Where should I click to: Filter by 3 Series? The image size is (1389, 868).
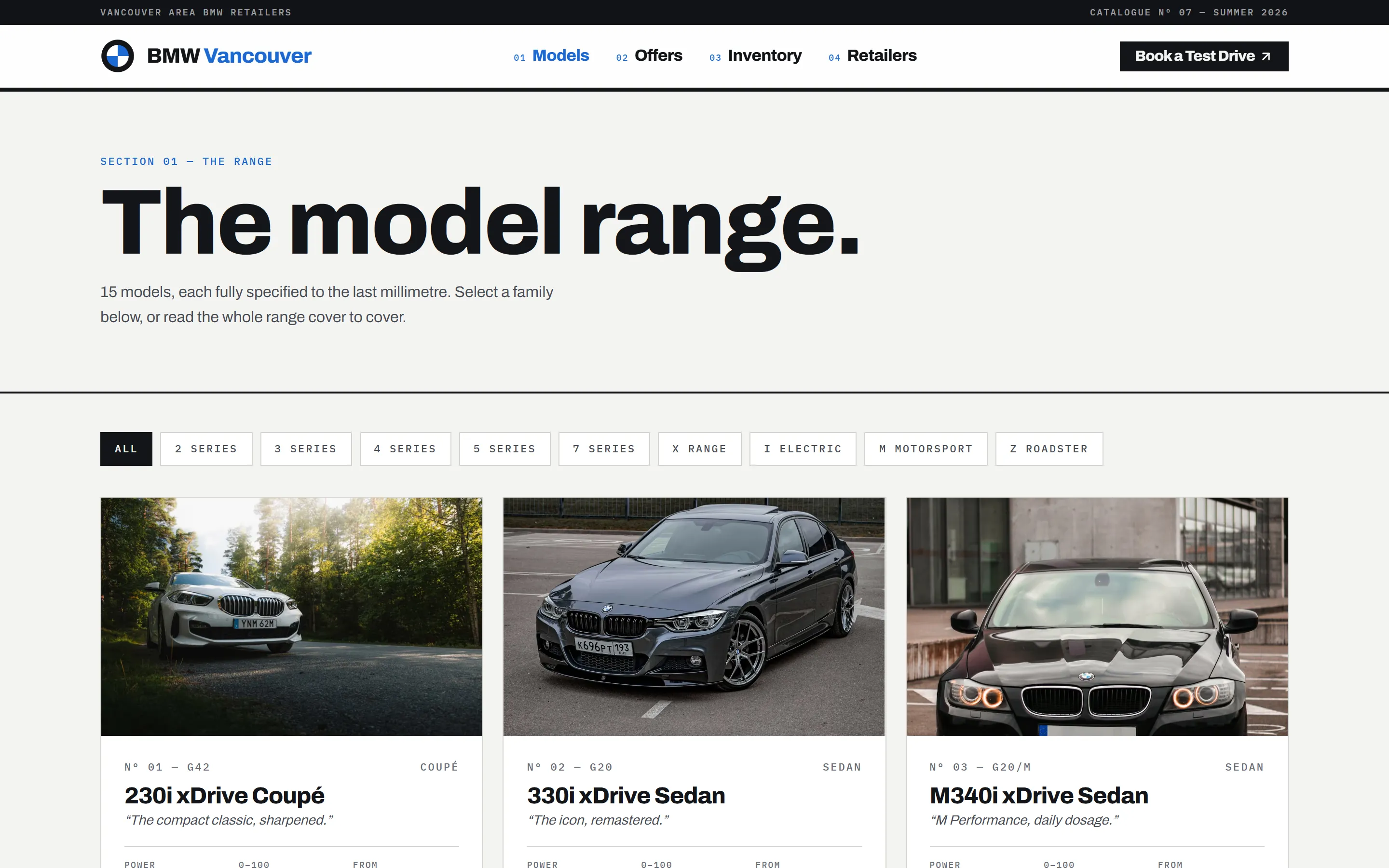pos(305,448)
